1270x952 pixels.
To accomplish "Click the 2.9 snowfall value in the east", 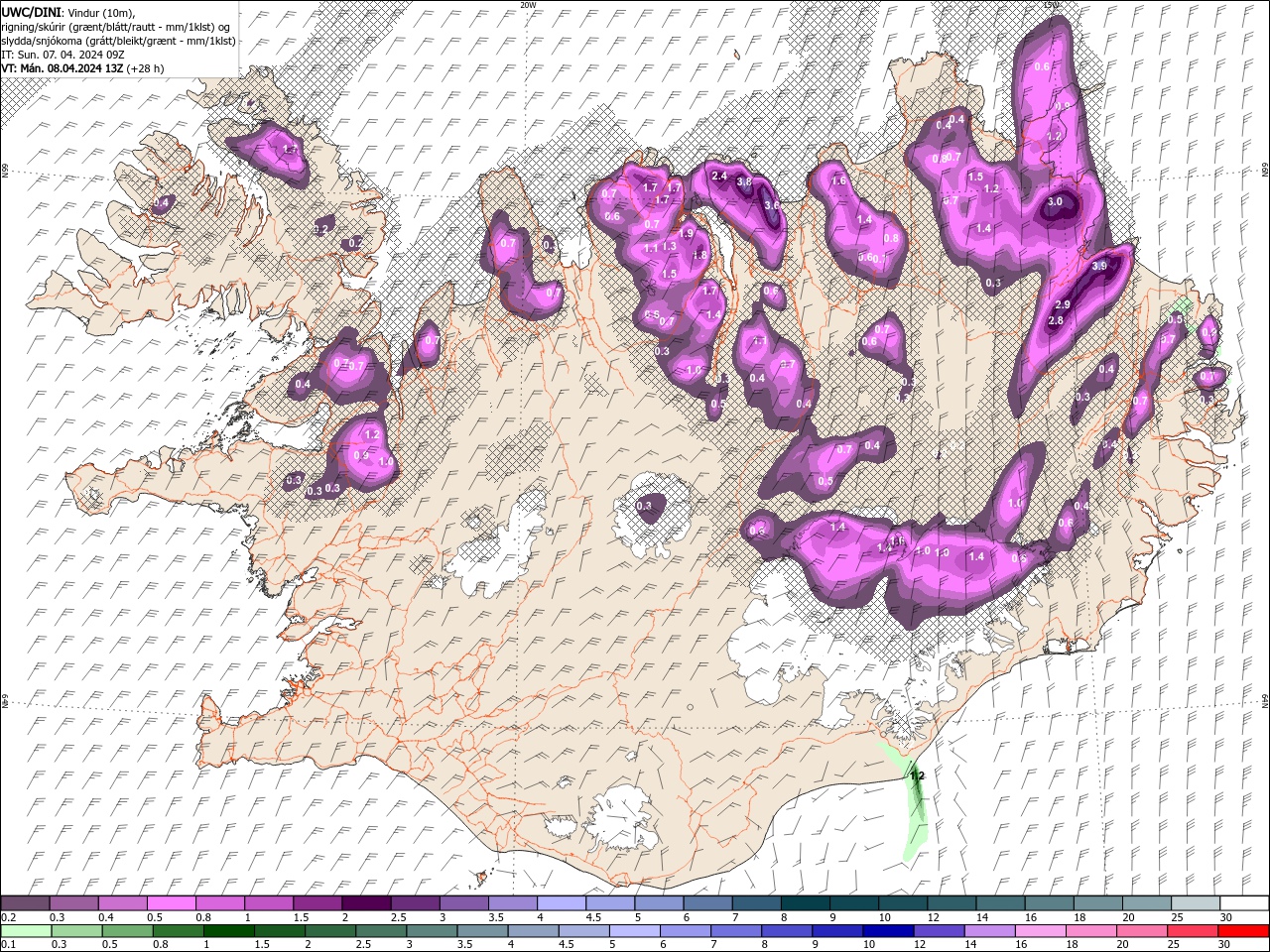I will 1063,304.
